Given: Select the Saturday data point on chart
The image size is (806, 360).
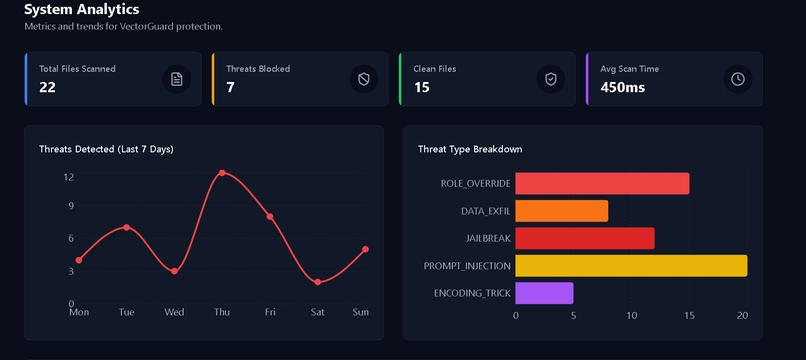Looking at the screenshot, I should [318, 282].
